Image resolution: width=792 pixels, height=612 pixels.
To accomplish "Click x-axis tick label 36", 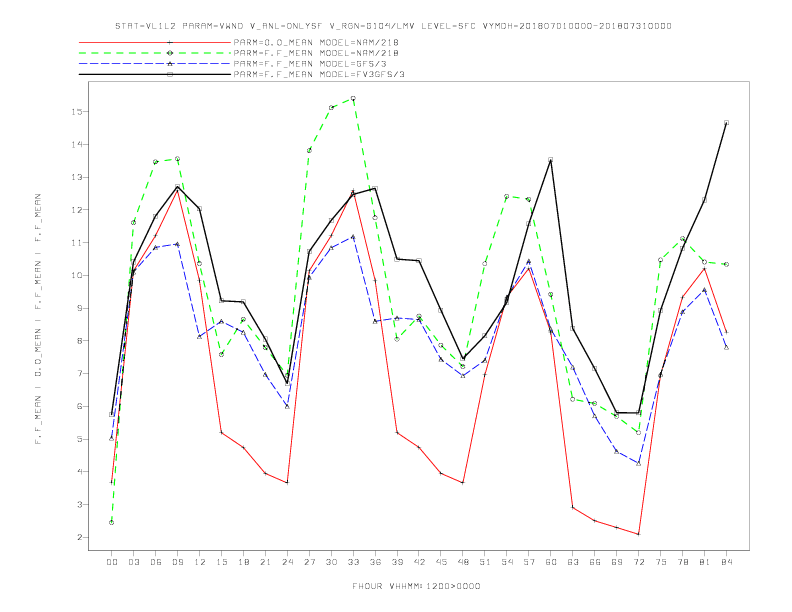I will [x=375, y=562].
